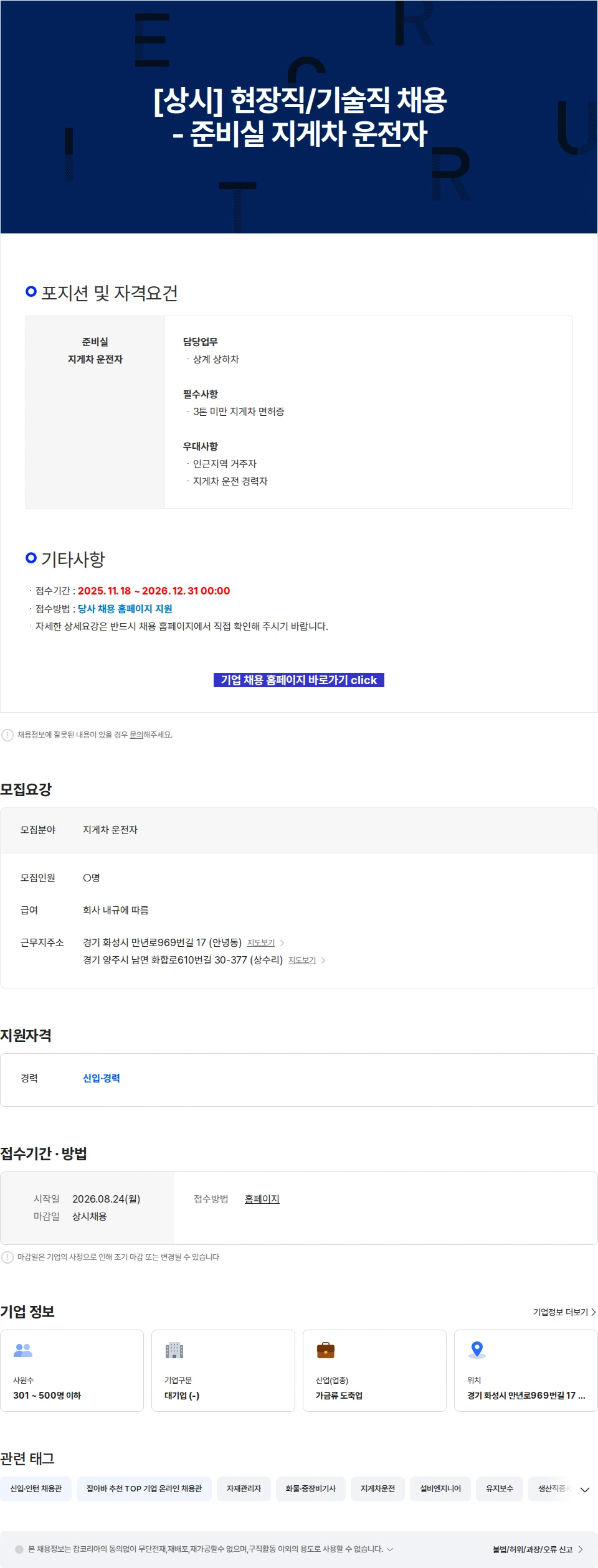This screenshot has width=598, height=1568.
Task: Click the 문의 link in notice
Action: (x=136, y=735)
